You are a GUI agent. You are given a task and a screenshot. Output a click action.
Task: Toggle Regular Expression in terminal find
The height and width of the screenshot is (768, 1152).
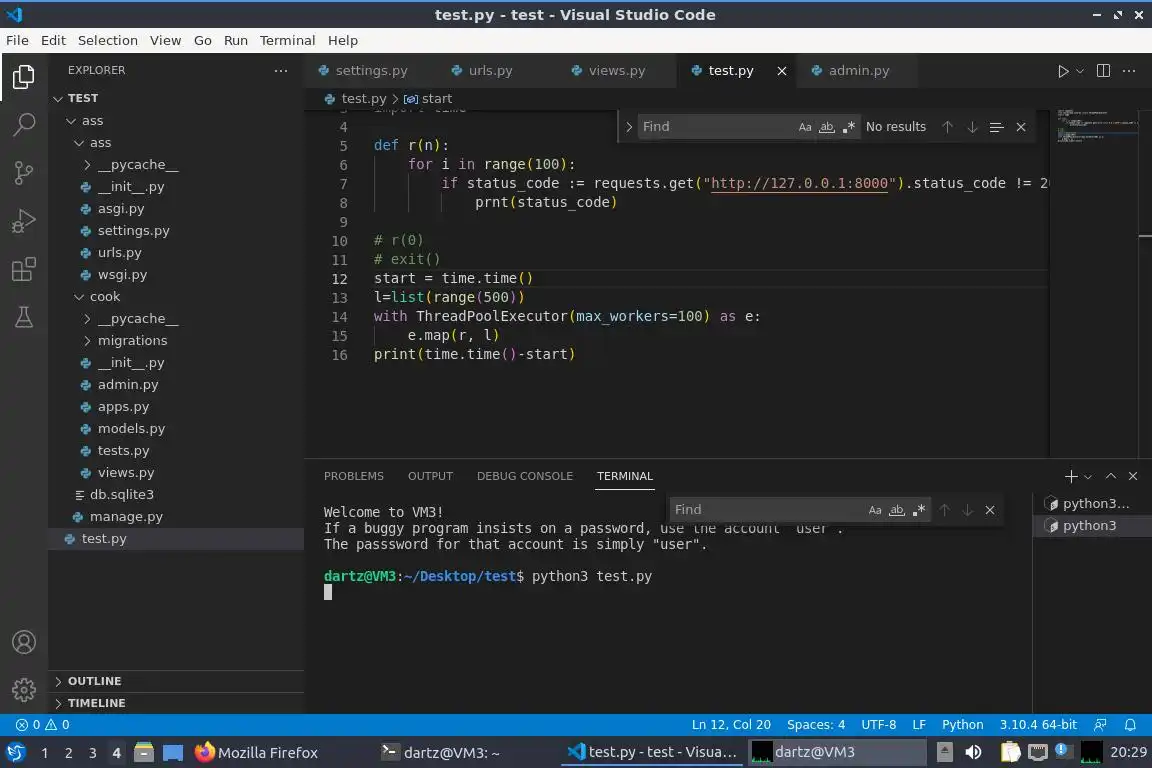(918, 510)
